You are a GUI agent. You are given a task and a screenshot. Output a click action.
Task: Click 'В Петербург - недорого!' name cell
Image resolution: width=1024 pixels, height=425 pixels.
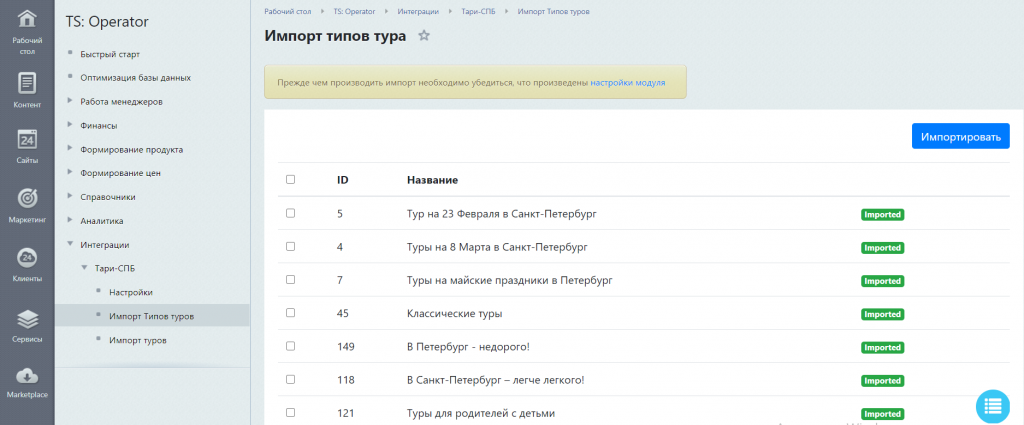468,347
